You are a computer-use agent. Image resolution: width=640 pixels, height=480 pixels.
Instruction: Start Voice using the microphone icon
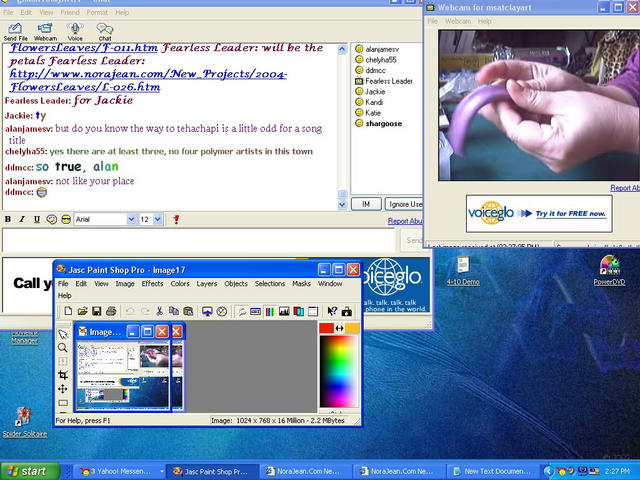tap(75, 32)
